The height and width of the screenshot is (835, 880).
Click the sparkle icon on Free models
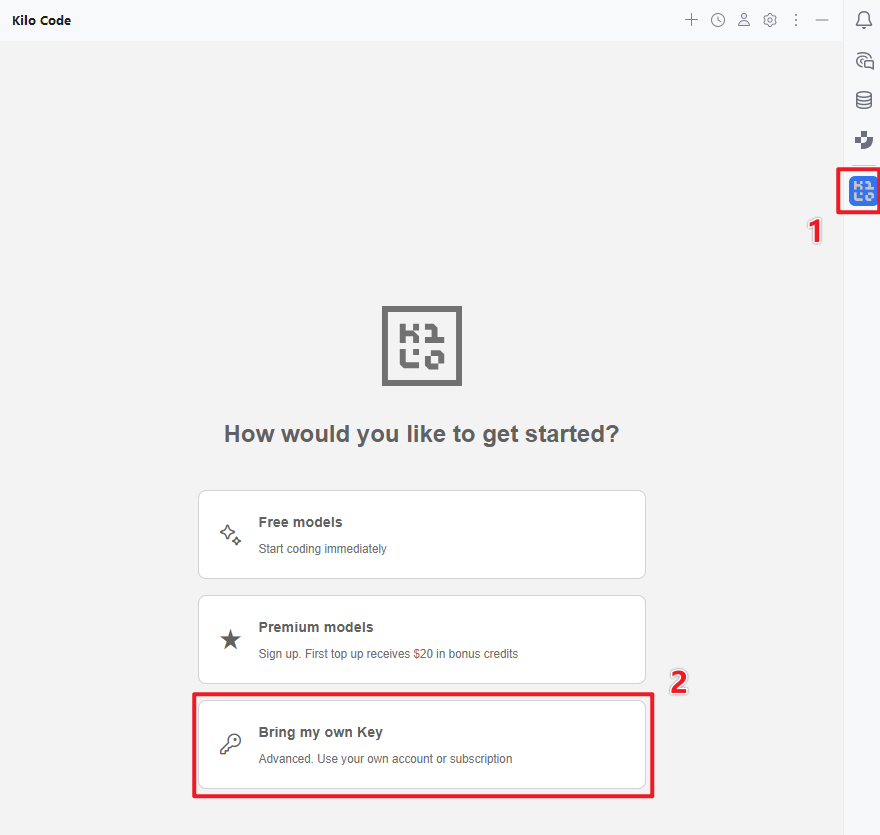coord(230,535)
